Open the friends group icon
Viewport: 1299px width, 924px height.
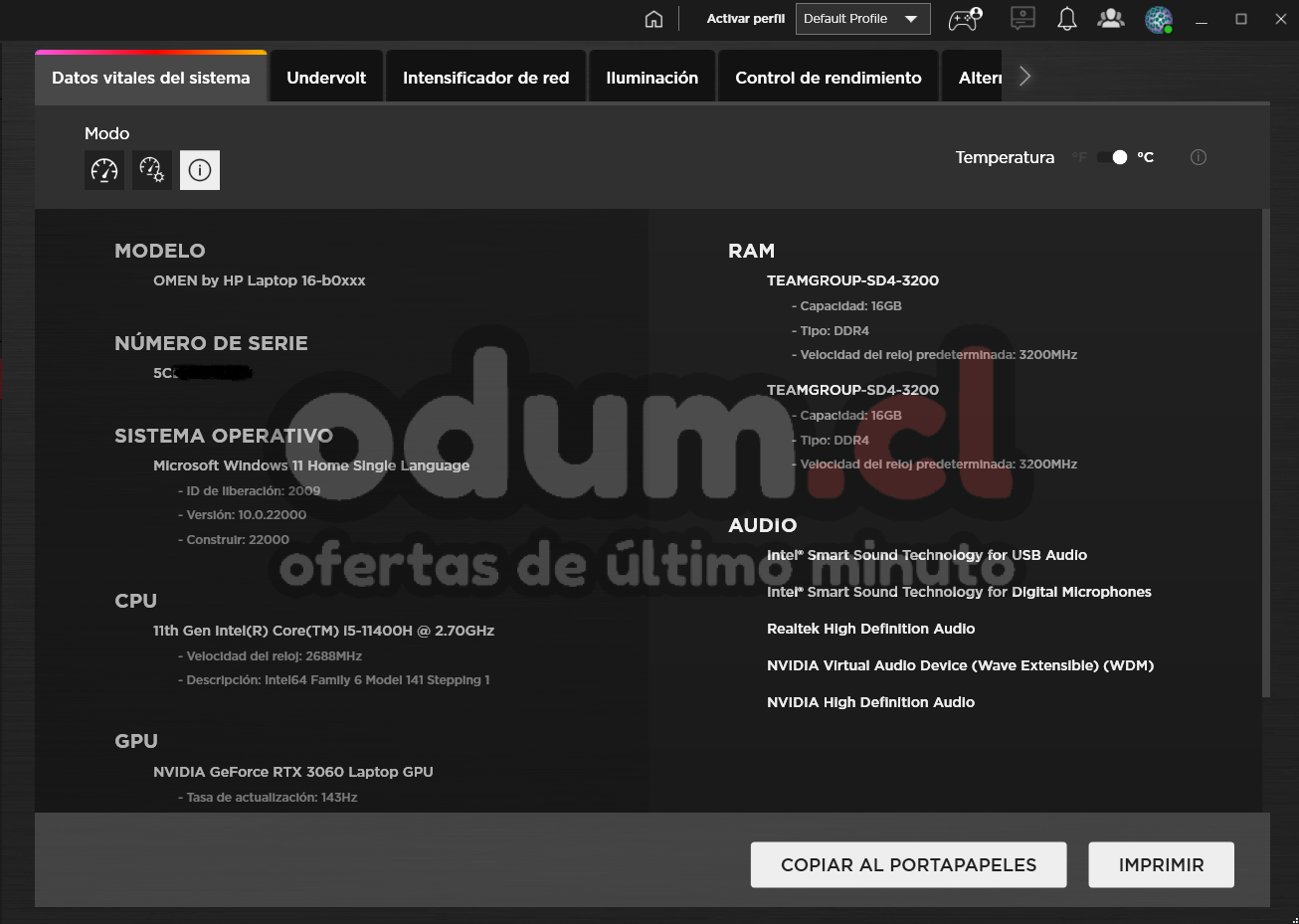point(1111,19)
